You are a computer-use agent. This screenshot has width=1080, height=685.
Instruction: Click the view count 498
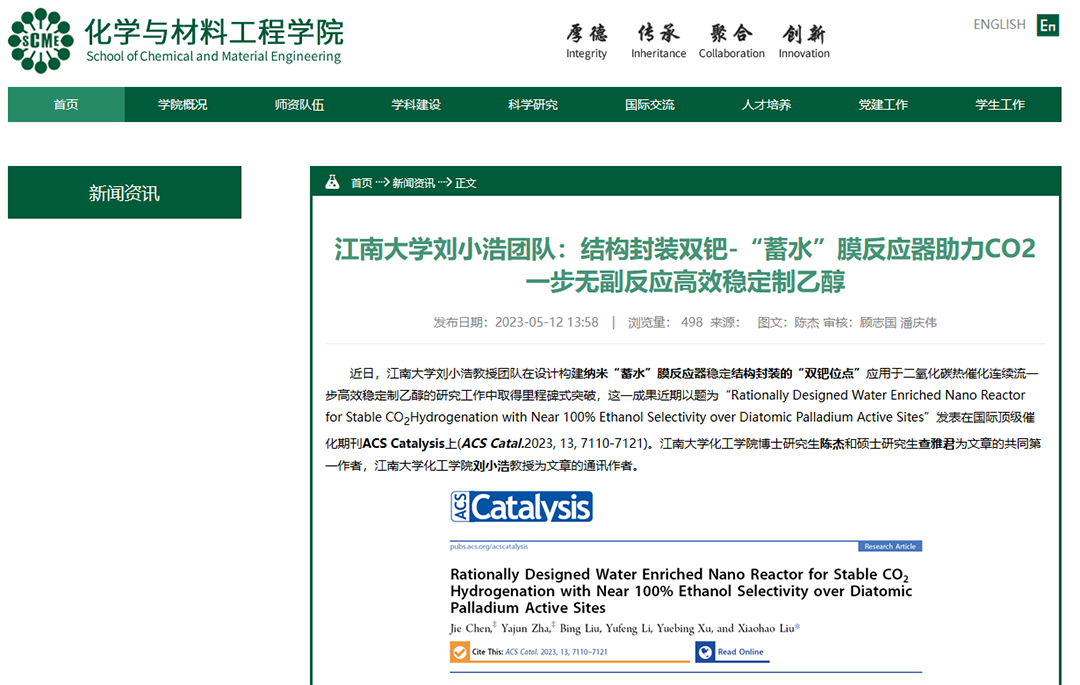(x=692, y=322)
